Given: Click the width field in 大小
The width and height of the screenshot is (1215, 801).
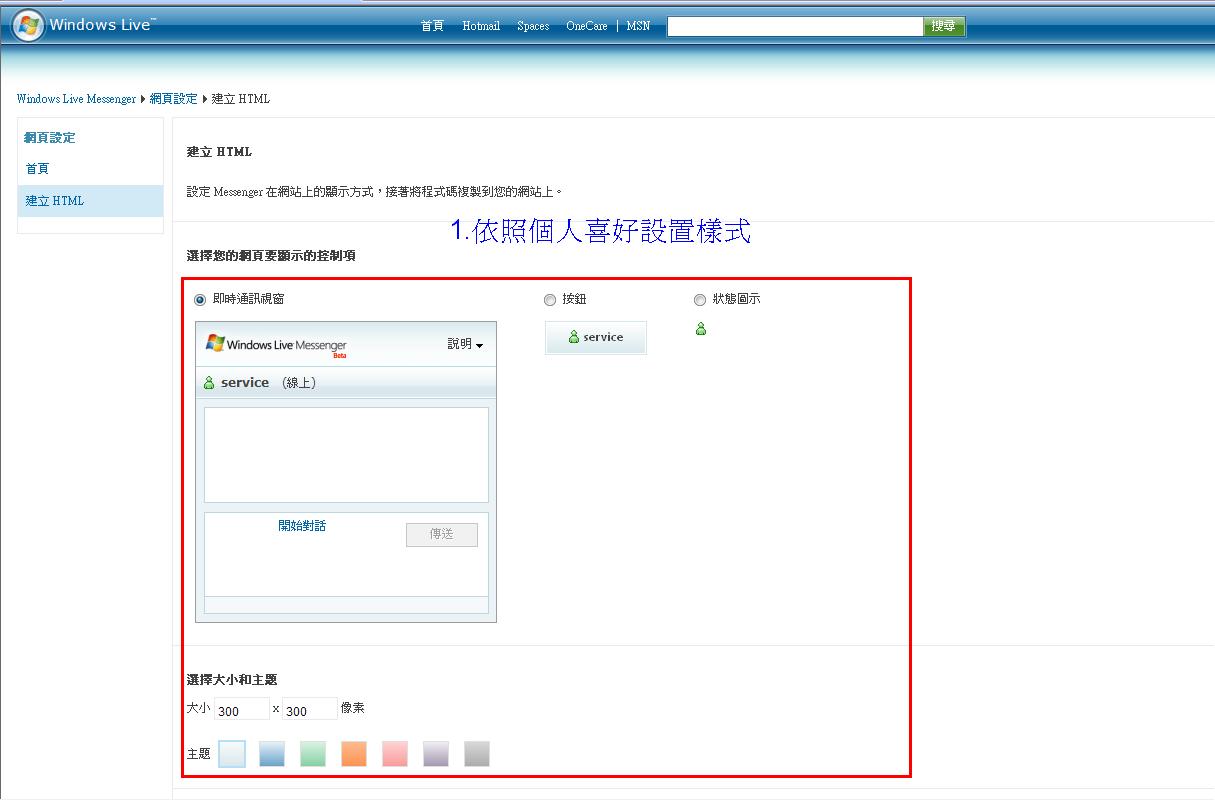Looking at the screenshot, I should [x=242, y=710].
